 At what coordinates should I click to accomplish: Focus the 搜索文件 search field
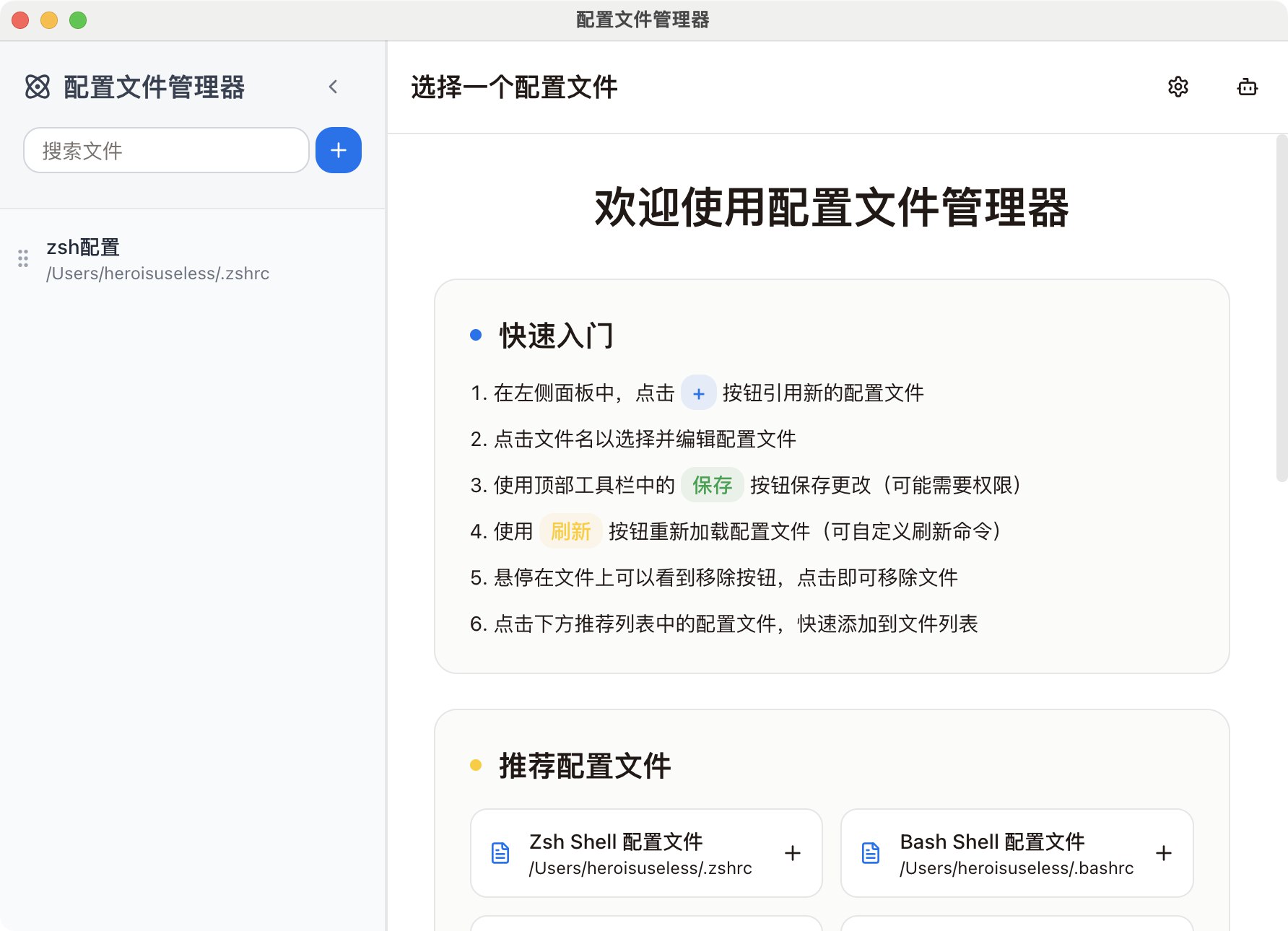[x=166, y=150]
